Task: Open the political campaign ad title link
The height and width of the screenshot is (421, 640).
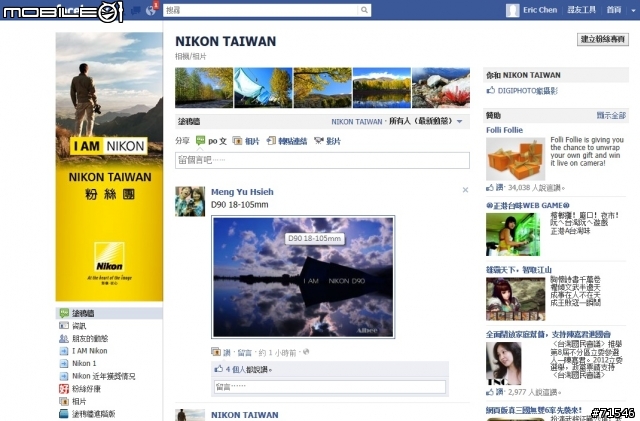Action: tap(548, 334)
